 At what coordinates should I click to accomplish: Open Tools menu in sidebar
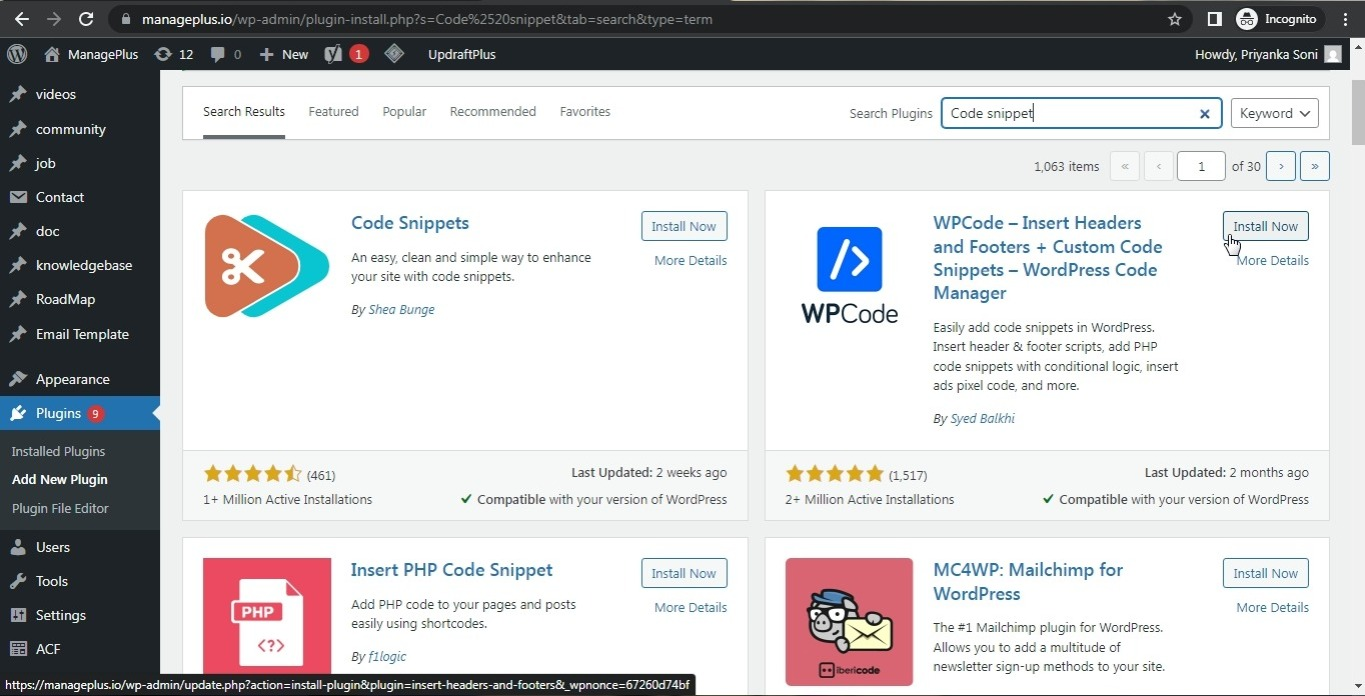(52, 581)
